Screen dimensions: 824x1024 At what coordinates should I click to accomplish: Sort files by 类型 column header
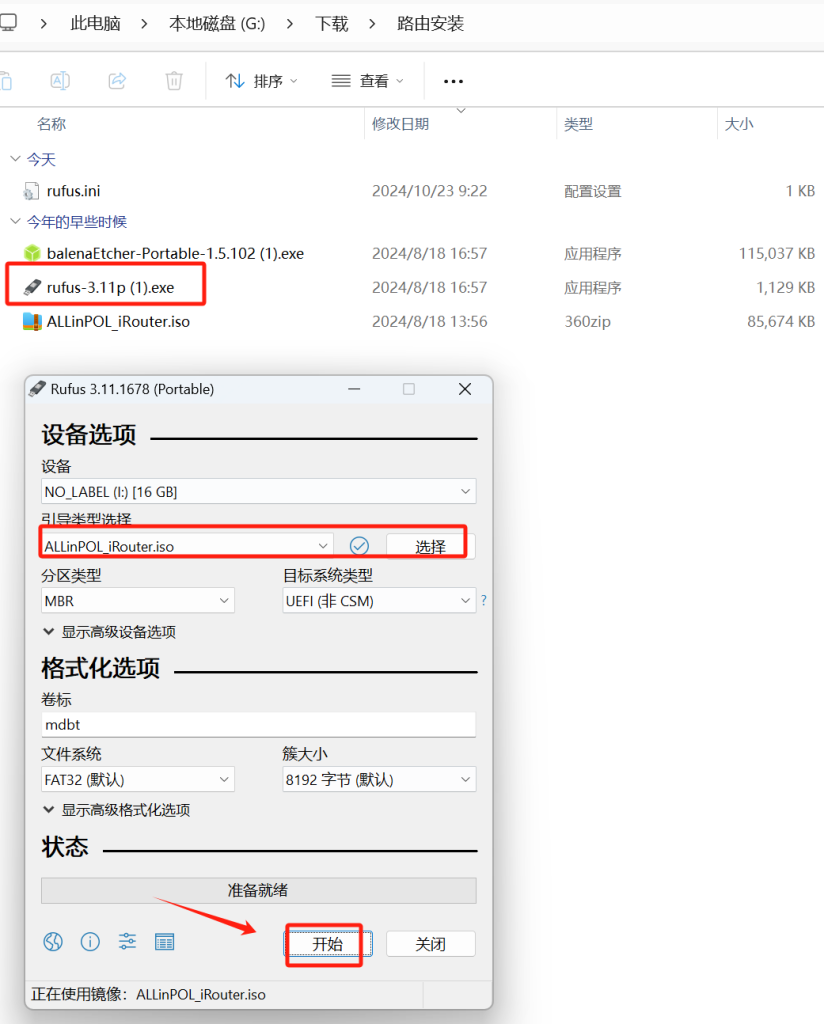coord(578,124)
